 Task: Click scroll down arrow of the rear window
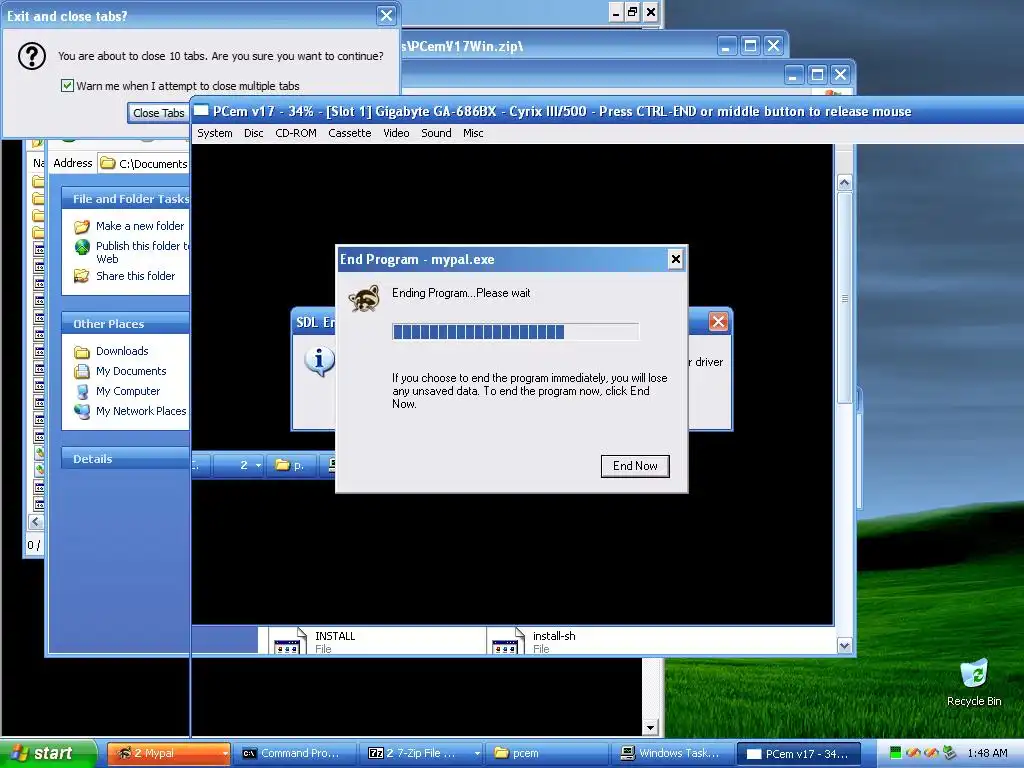(x=650, y=727)
